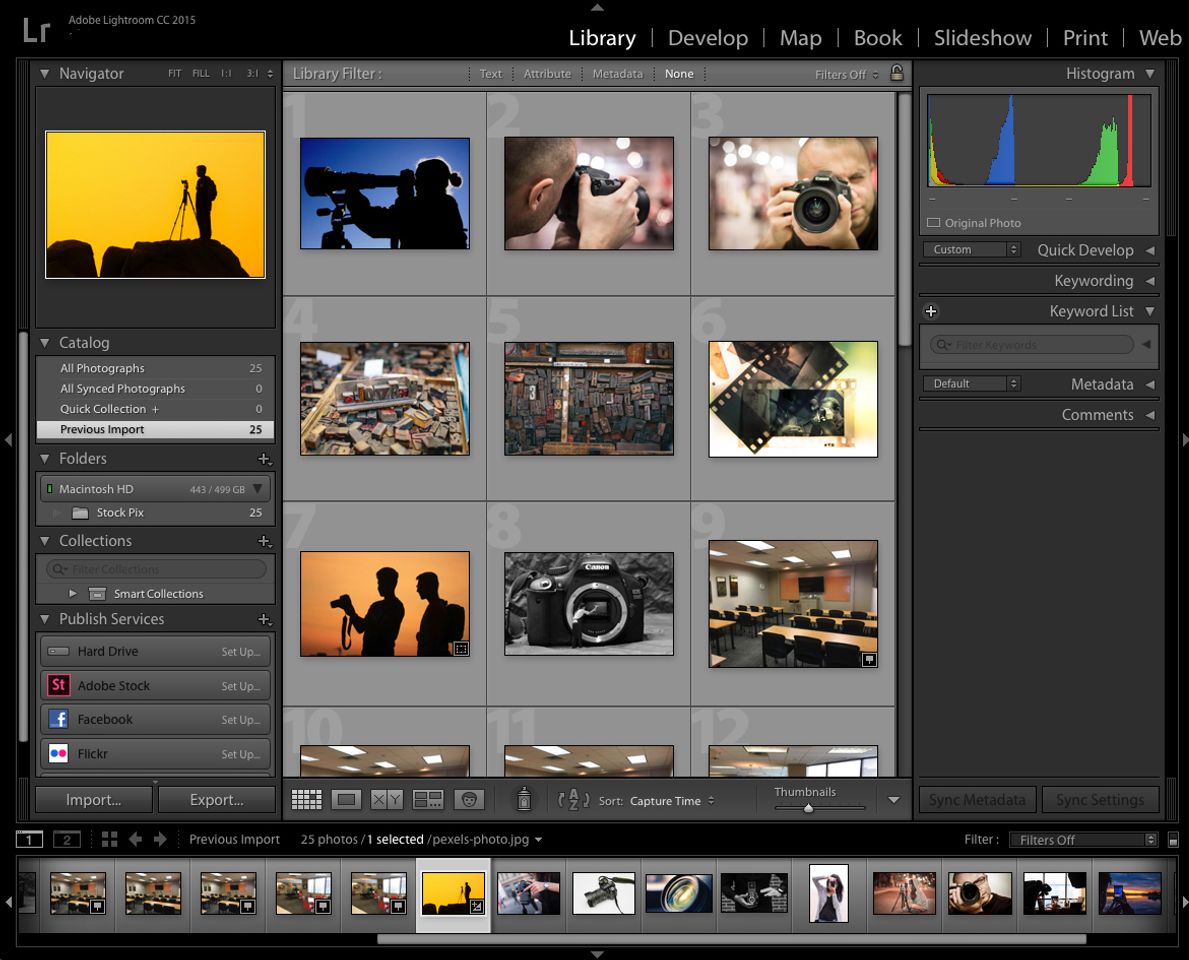Collapse the Catalog panel
This screenshot has width=1189, height=960.
click(x=45, y=343)
